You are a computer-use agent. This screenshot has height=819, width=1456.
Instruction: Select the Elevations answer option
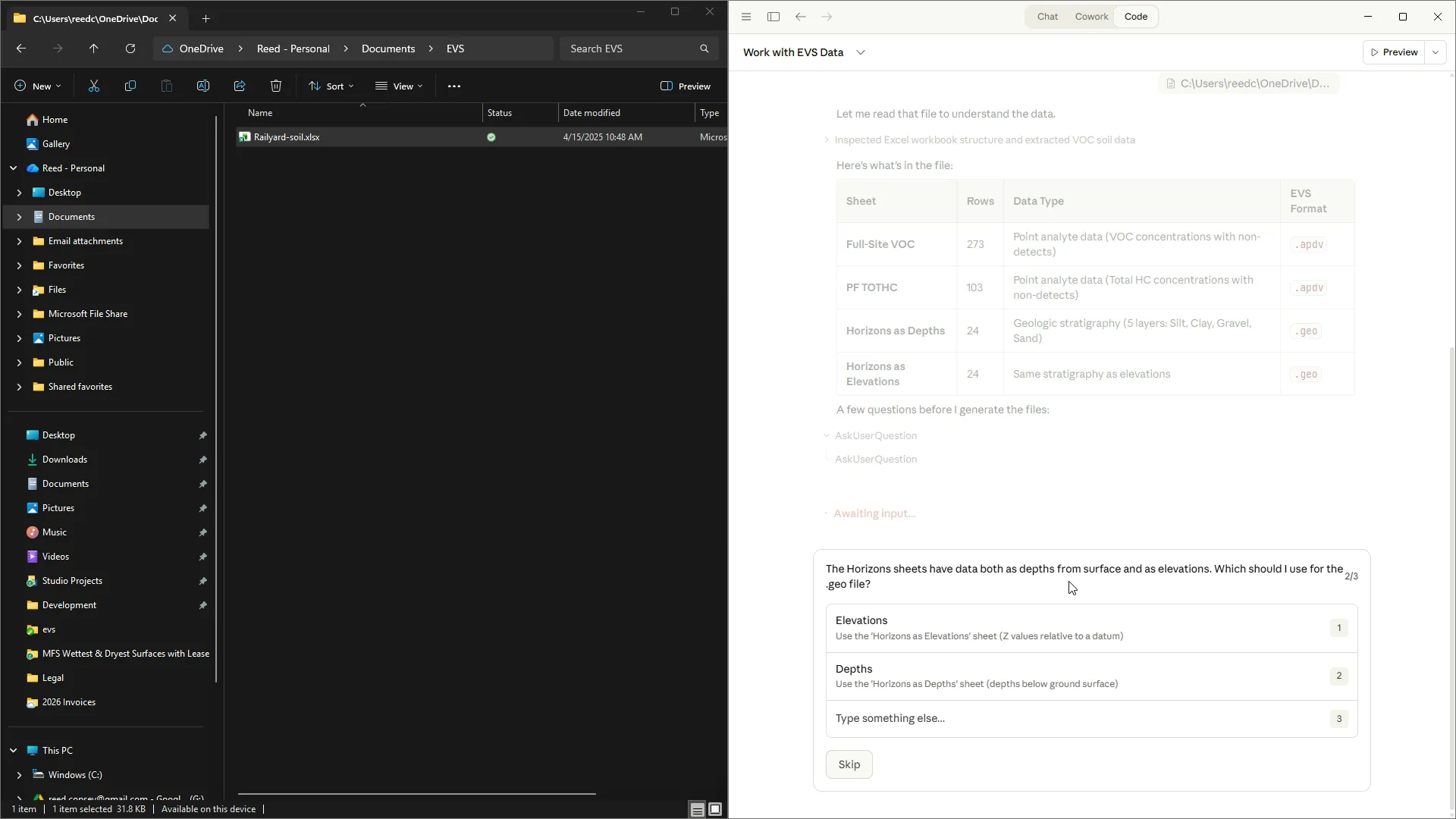pyautogui.click(x=1091, y=628)
